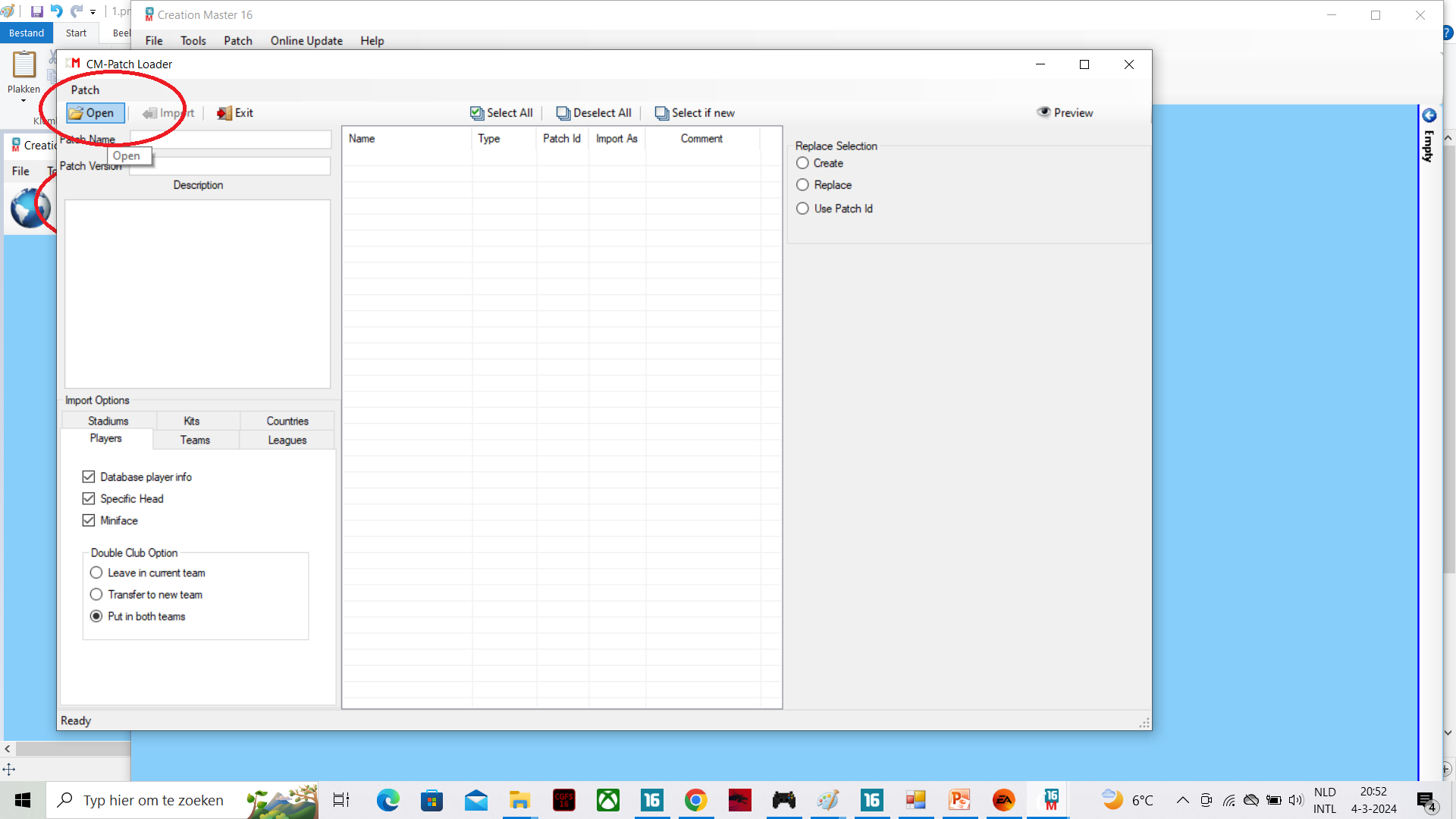Open the Online Update menu

(306, 41)
